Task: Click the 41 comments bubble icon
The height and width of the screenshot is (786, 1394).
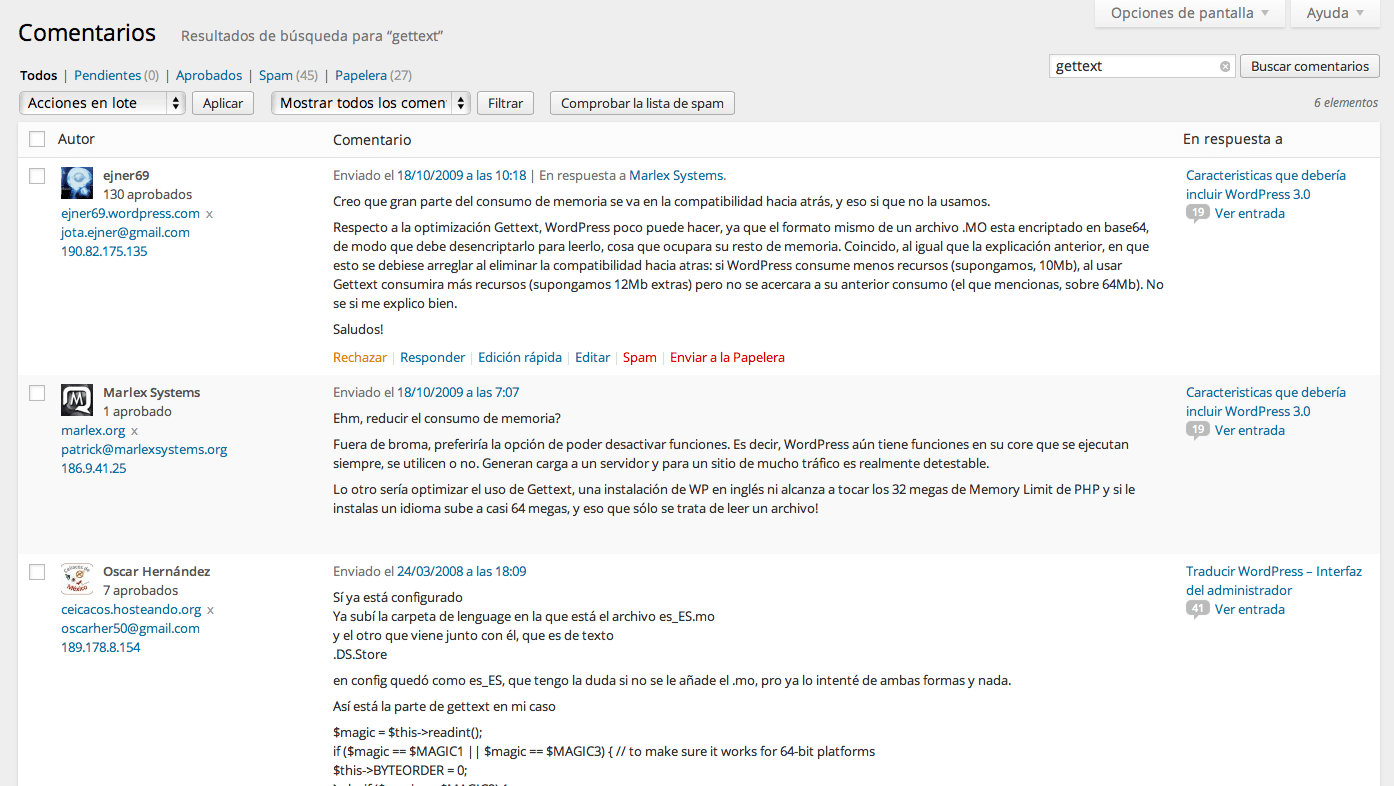Action: pos(1197,609)
